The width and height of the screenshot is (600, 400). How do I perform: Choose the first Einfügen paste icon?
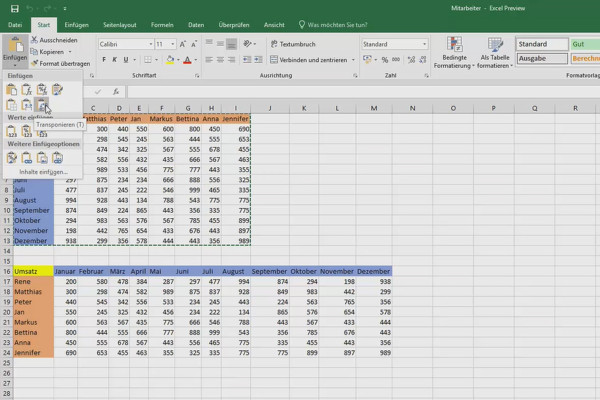pos(11,90)
